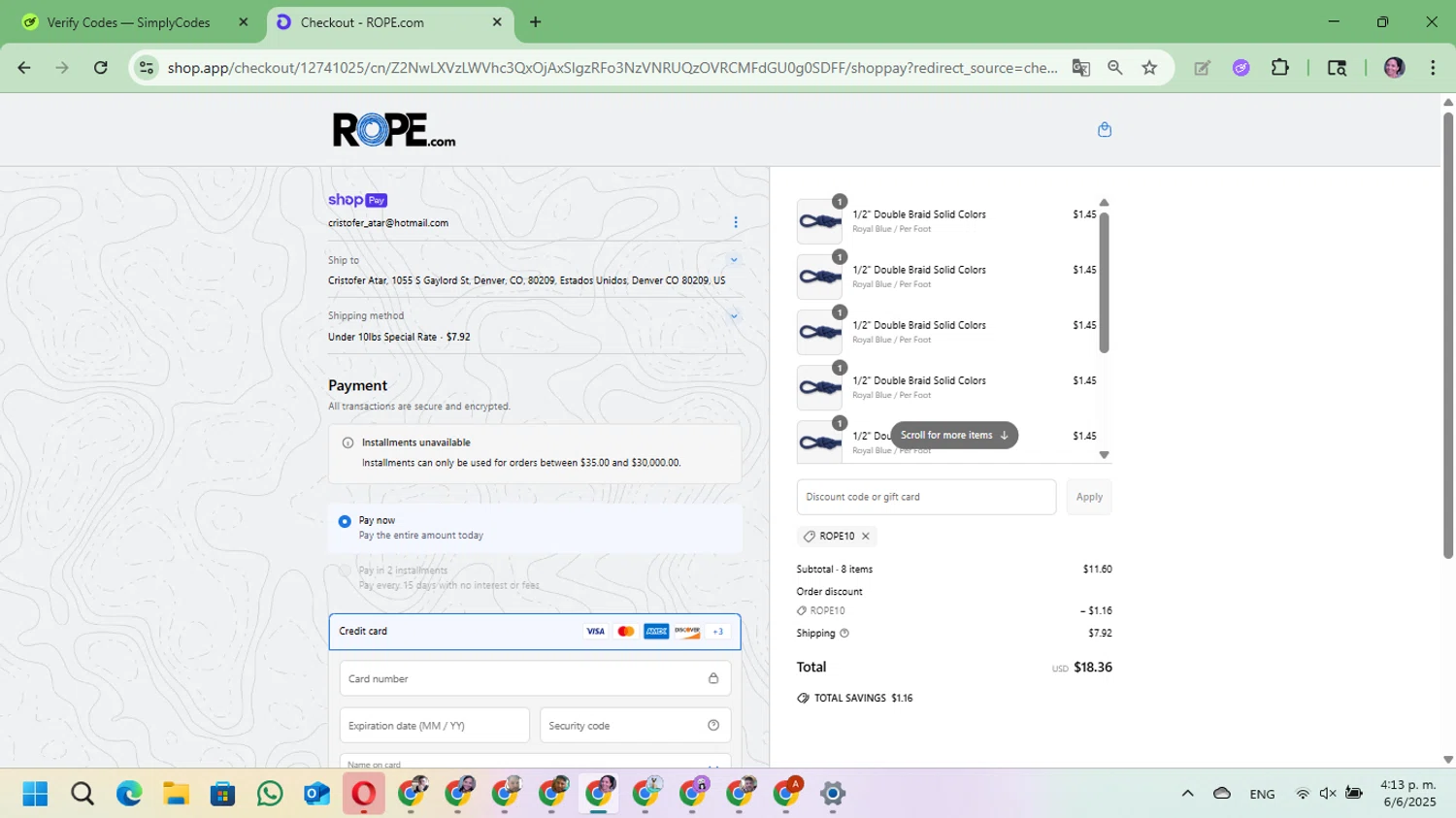The image size is (1456, 818).
Task: Click the Expiration date field
Action: tap(434, 725)
